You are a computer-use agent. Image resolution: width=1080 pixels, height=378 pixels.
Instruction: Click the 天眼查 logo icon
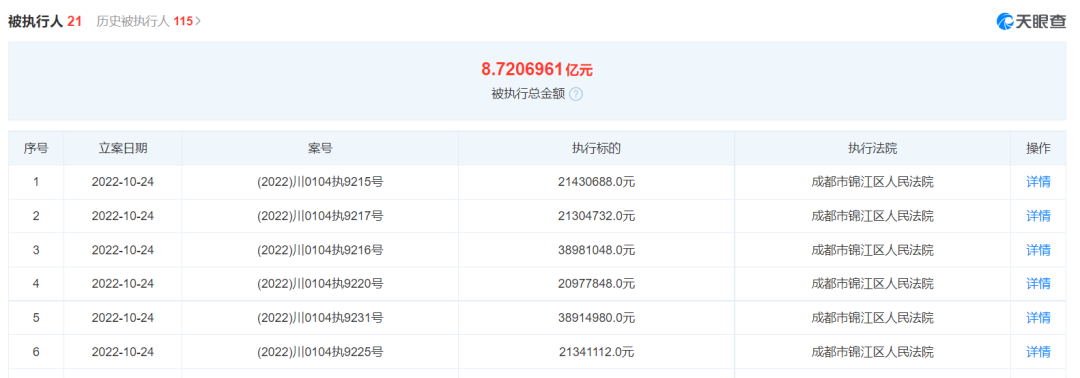pyautogui.click(x=1004, y=21)
